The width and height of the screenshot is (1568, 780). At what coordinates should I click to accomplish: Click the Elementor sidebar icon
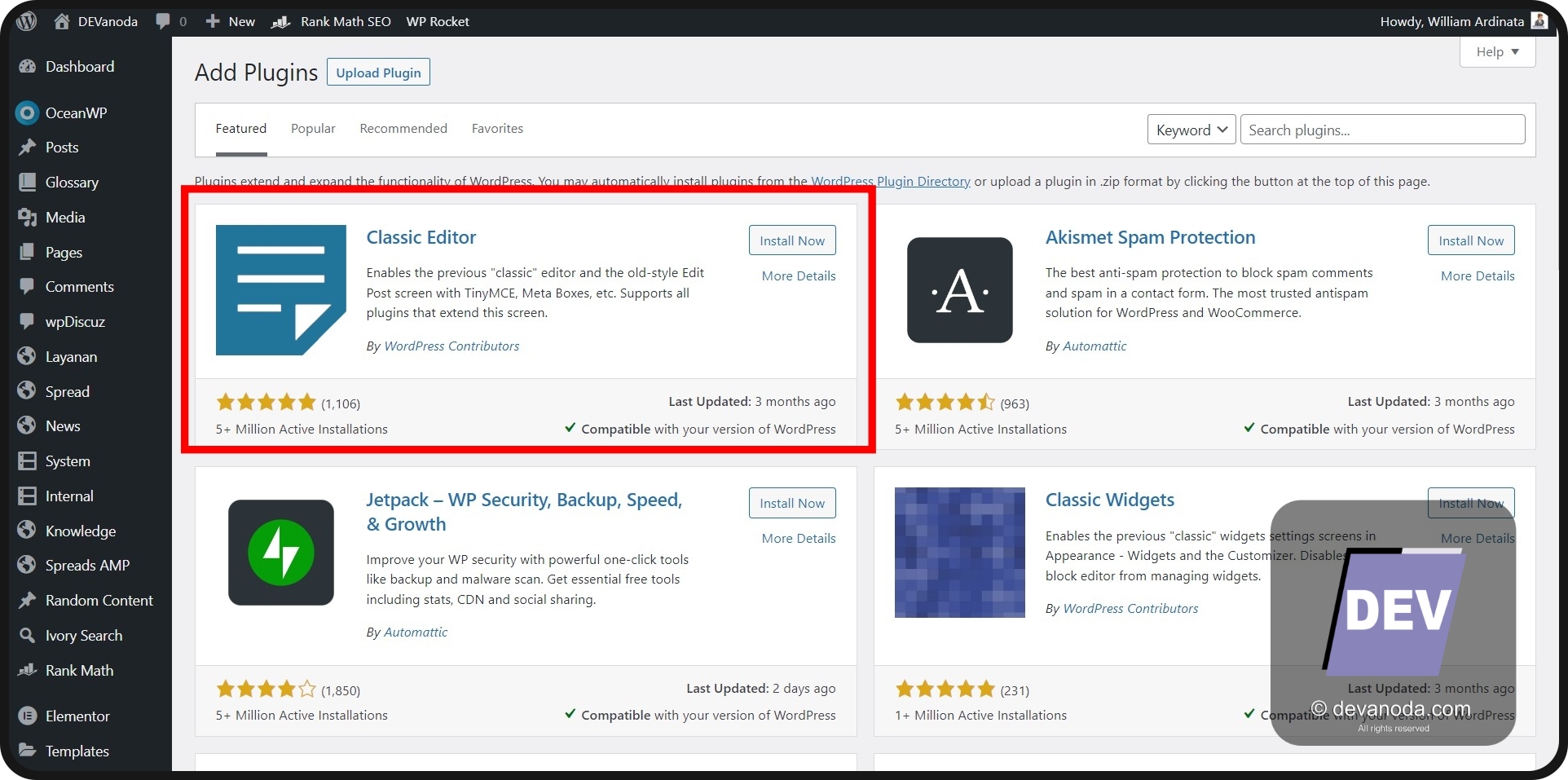tap(27, 716)
